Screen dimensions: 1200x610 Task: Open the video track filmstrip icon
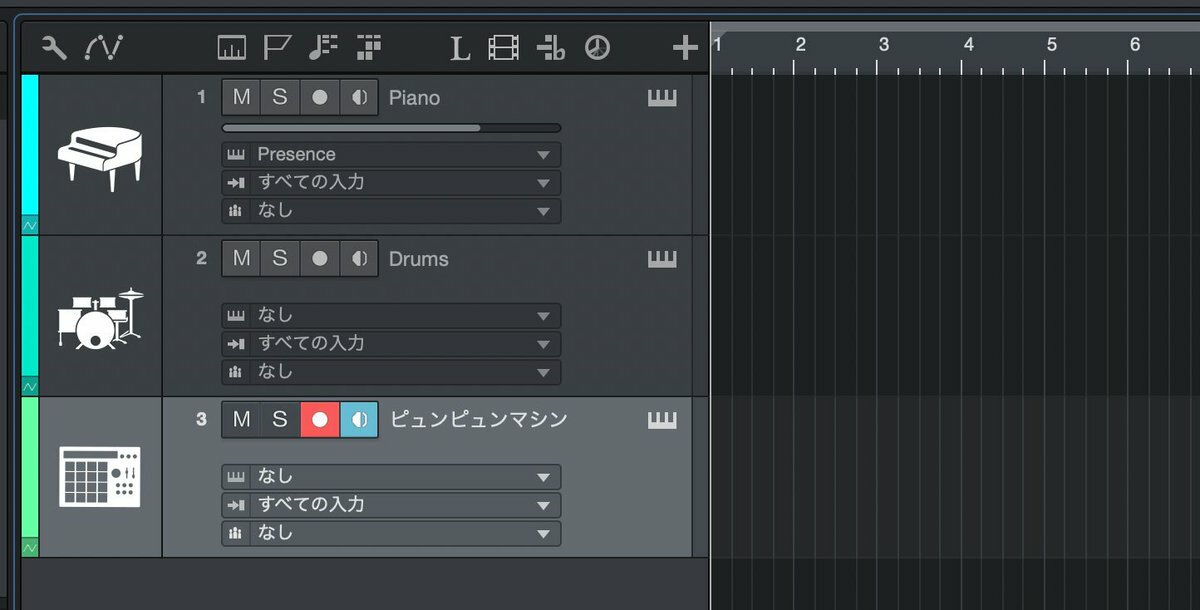[x=504, y=47]
